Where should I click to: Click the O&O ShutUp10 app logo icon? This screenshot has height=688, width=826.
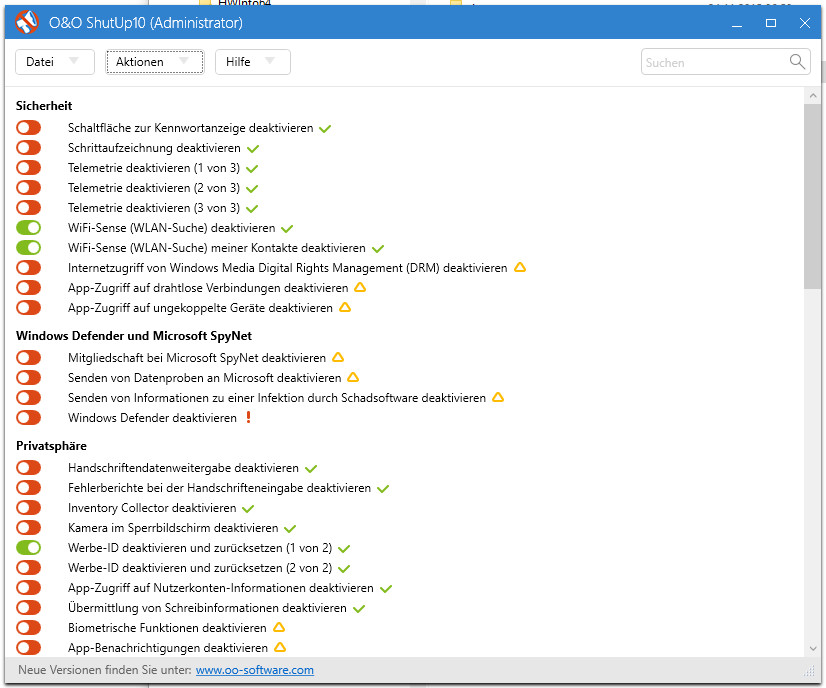click(x=27, y=22)
